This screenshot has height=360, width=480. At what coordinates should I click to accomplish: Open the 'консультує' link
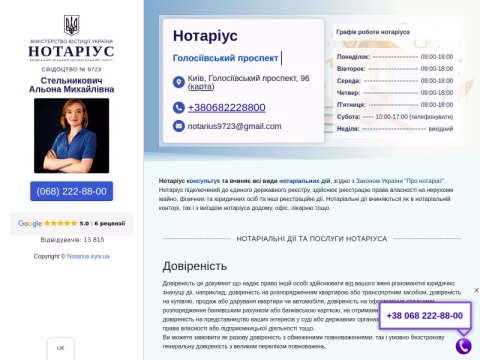tap(203, 181)
